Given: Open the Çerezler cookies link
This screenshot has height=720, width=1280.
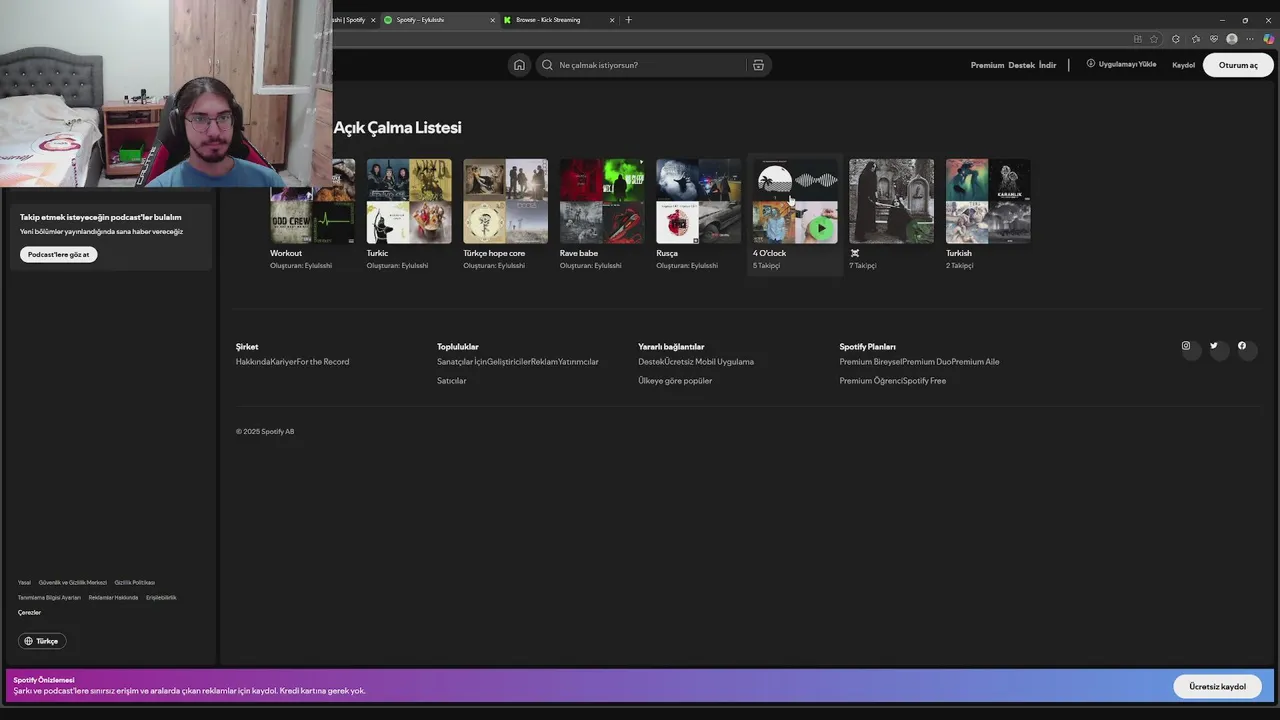Looking at the screenshot, I should click(x=29, y=613).
